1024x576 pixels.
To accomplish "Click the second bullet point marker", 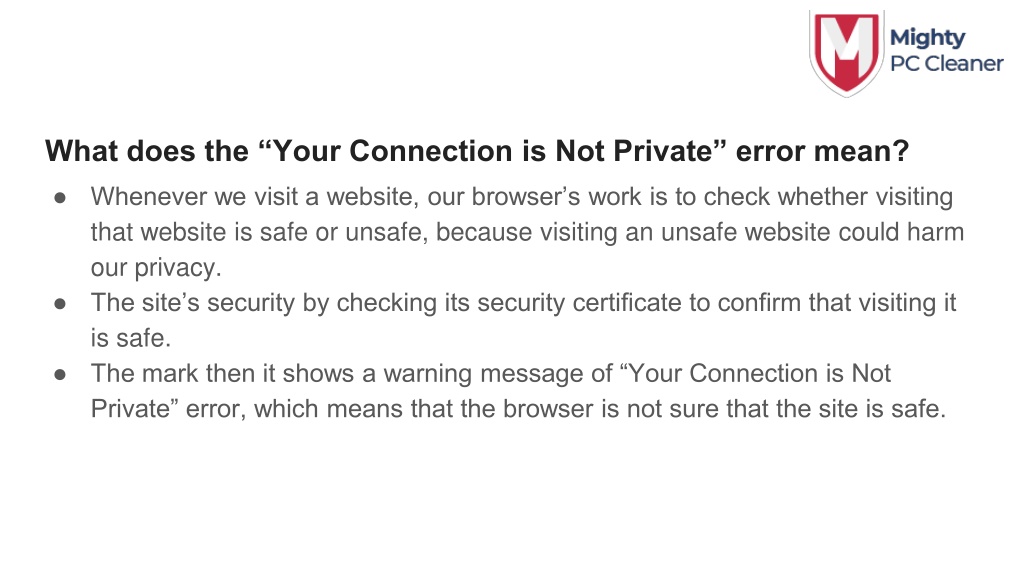I will click(x=60, y=304).
